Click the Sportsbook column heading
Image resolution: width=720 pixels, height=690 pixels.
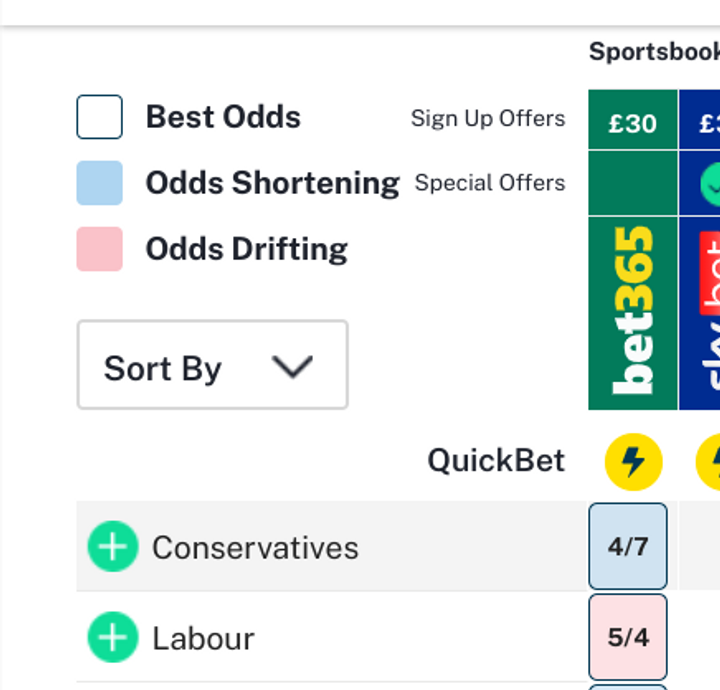[x=654, y=51]
